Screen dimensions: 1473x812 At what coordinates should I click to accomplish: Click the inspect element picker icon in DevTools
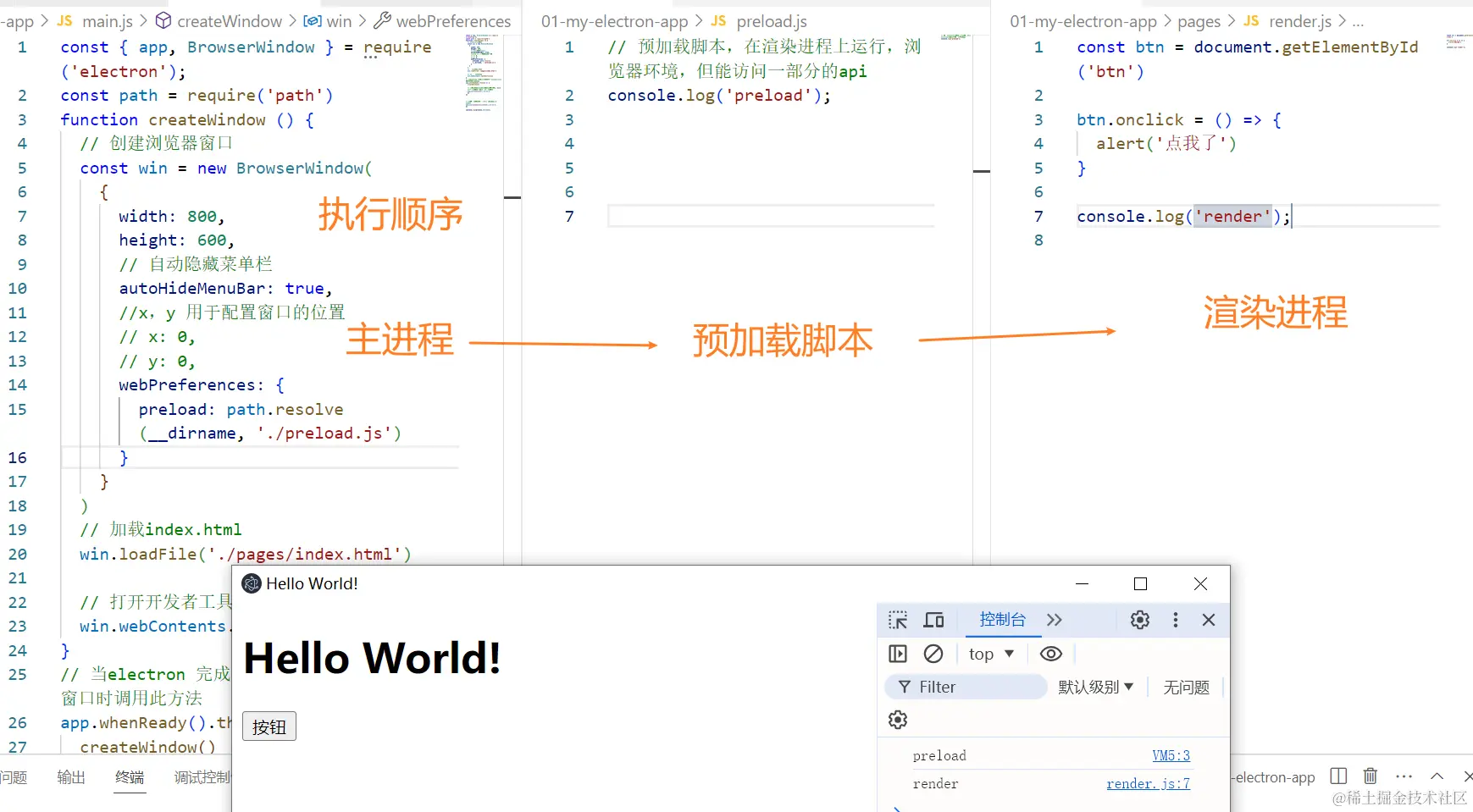click(898, 620)
